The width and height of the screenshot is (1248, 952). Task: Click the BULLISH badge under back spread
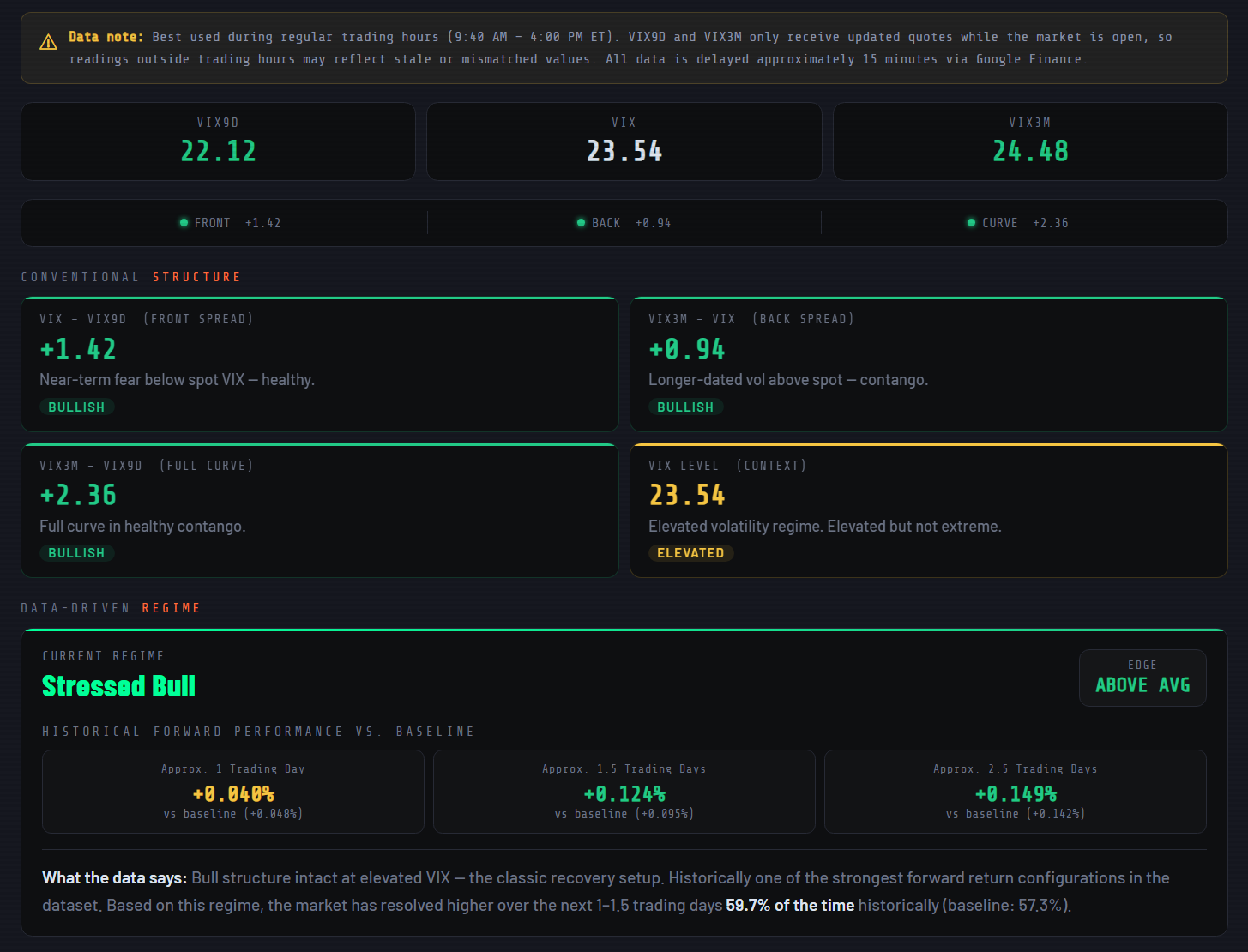tap(685, 407)
